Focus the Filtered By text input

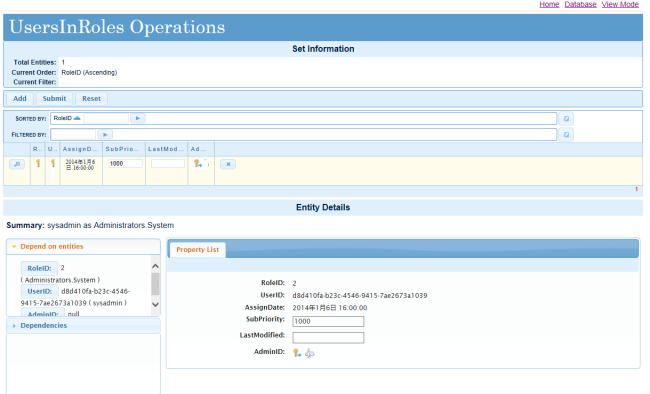pos(73,134)
